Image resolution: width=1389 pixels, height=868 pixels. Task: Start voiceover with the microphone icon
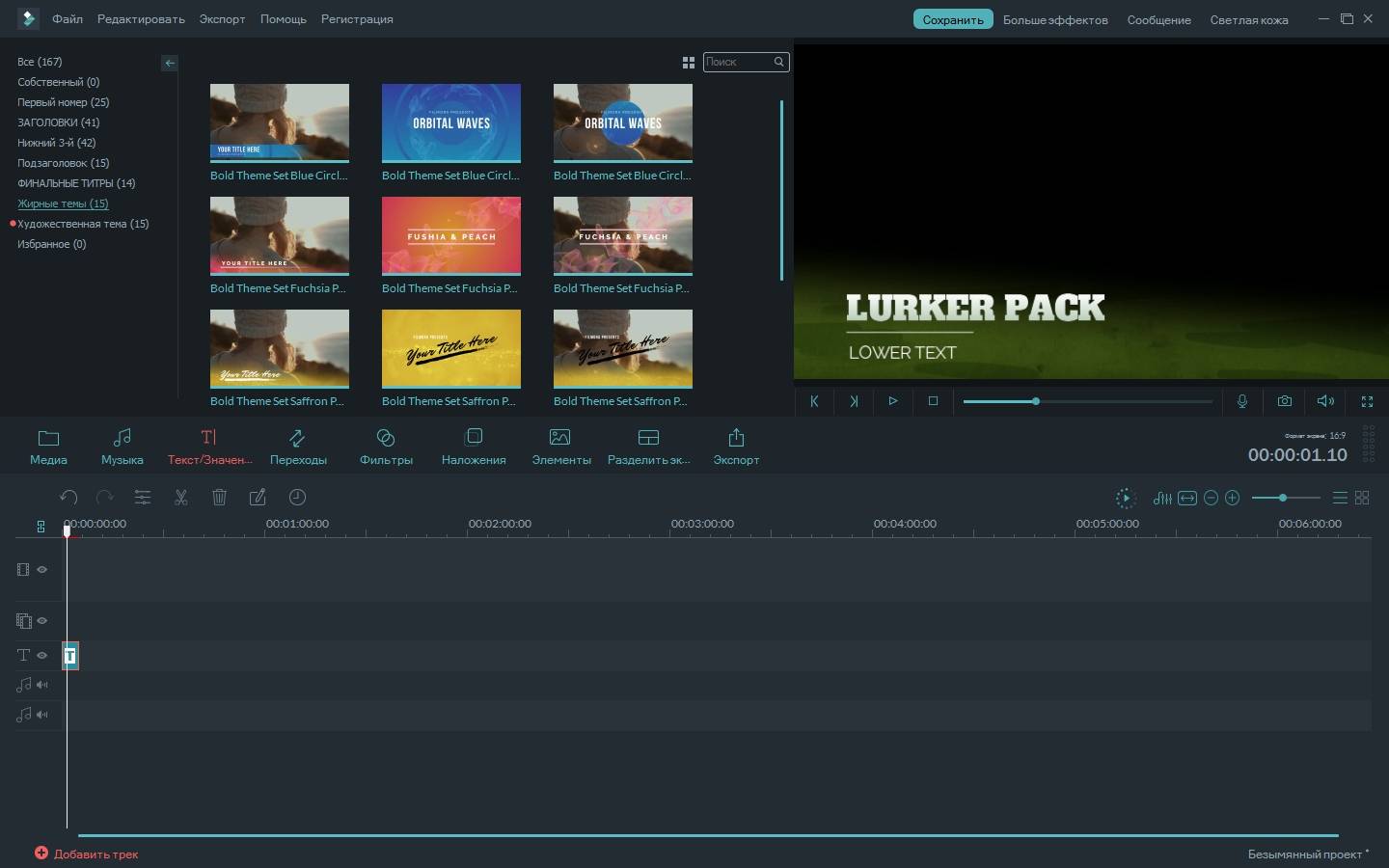coord(1242,401)
